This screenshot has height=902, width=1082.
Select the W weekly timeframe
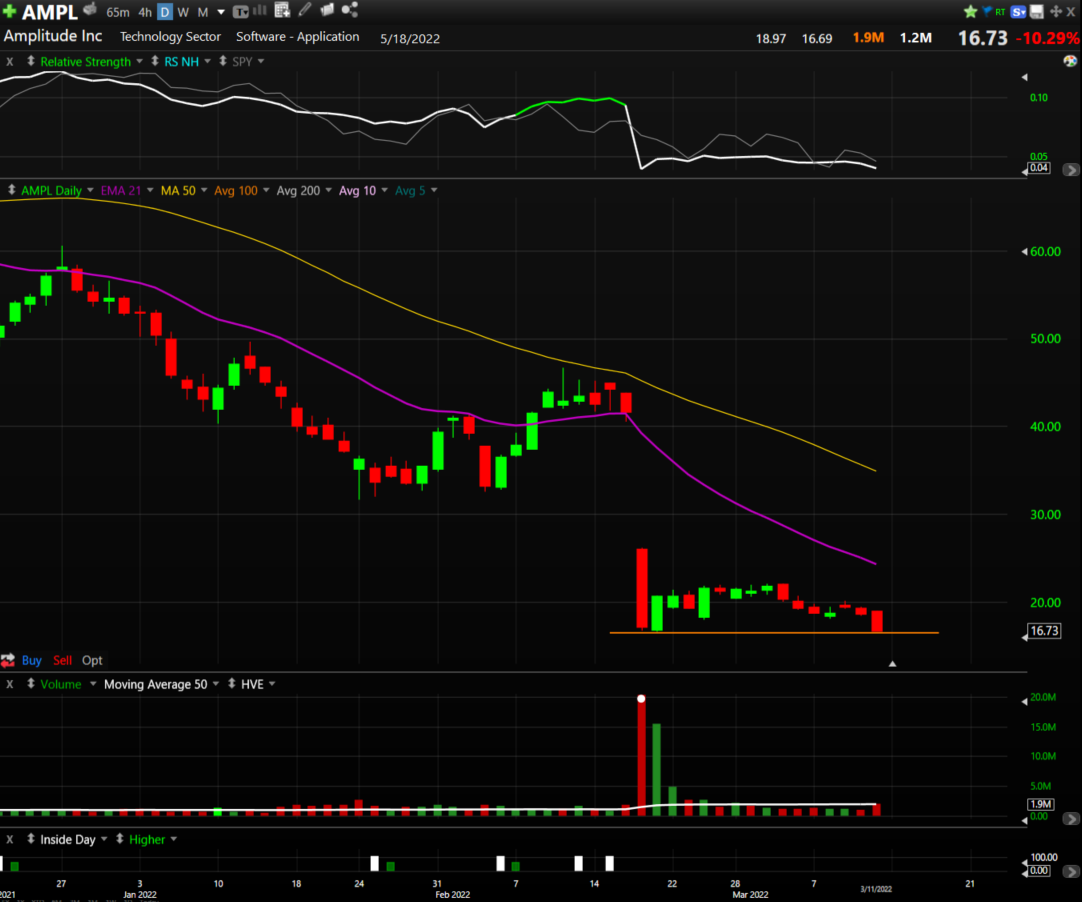click(183, 12)
